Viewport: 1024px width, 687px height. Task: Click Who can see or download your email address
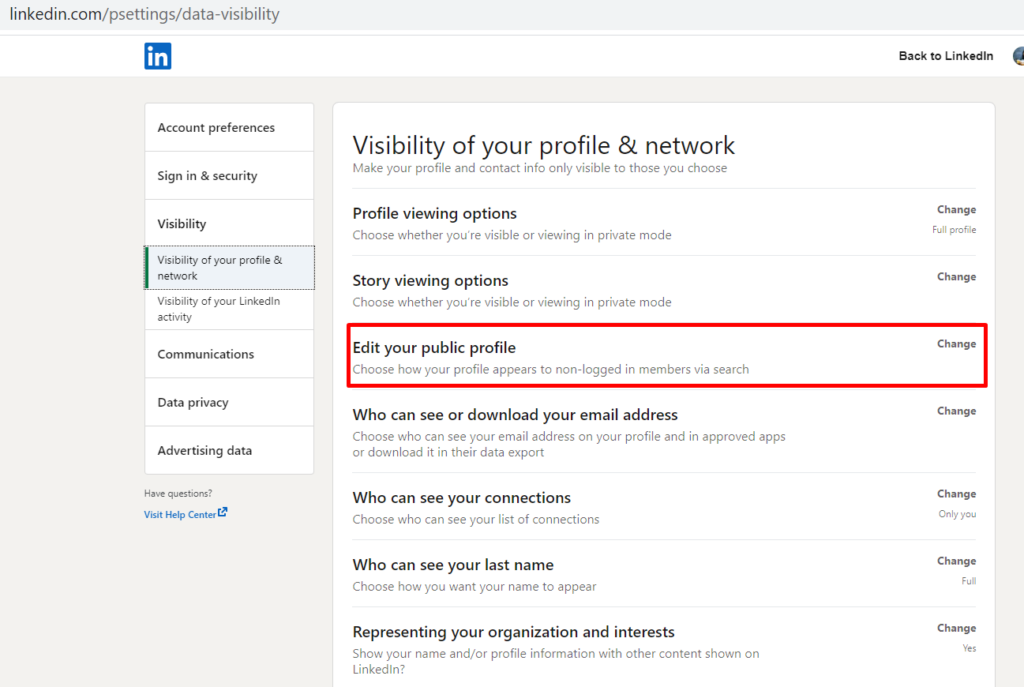[515, 415]
